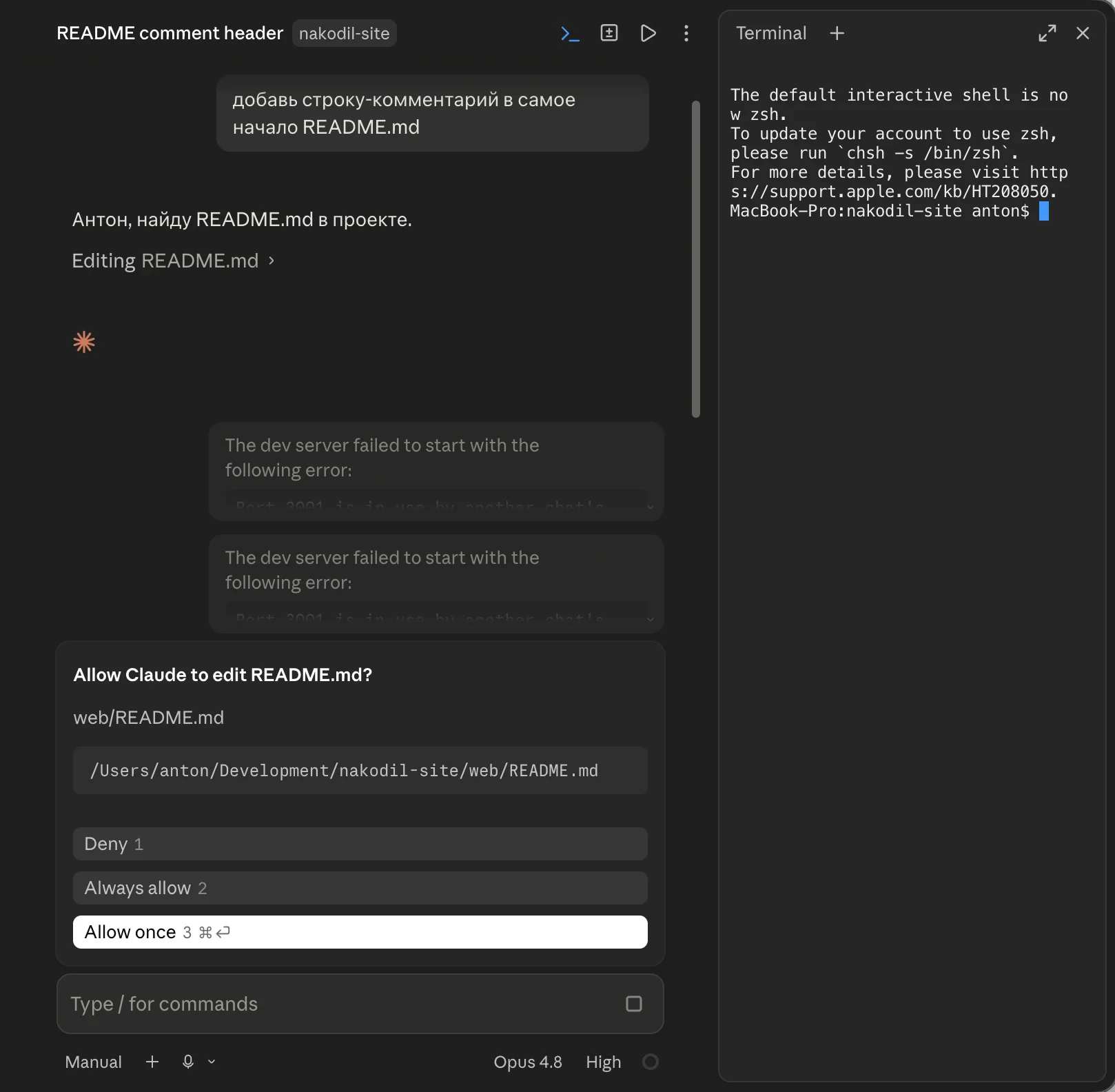Click the orange Claude spinner icon
The image size is (1115, 1092).
point(84,342)
